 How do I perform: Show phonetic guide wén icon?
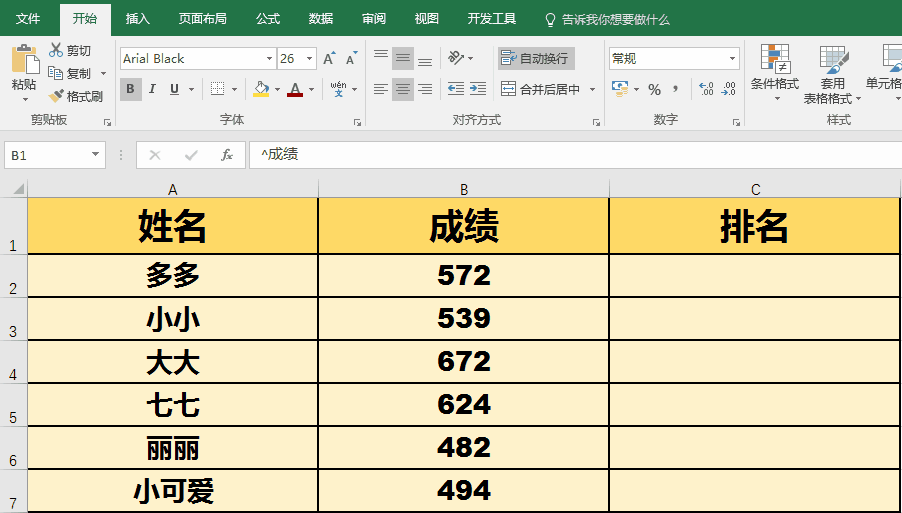click(338, 89)
